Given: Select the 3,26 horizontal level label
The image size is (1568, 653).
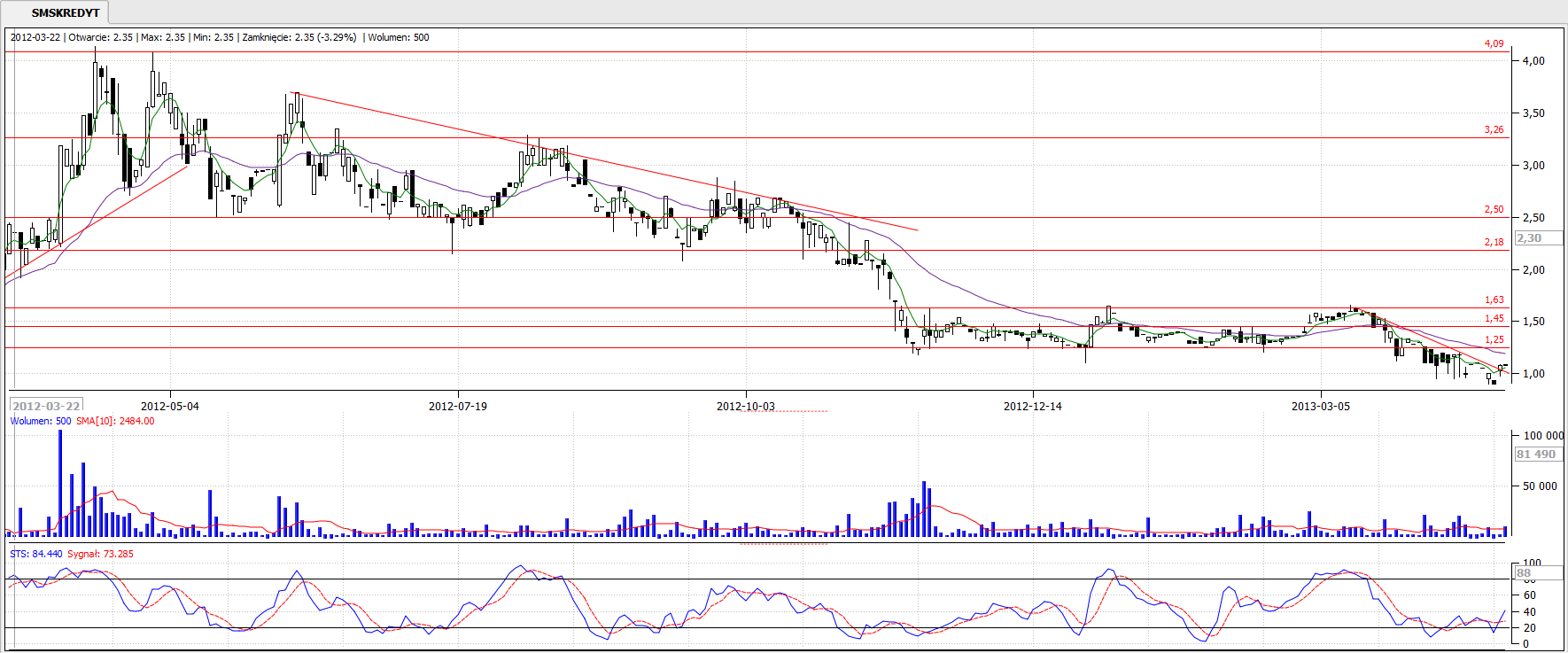Looking at the screenshot, I should pos(1494,129).
